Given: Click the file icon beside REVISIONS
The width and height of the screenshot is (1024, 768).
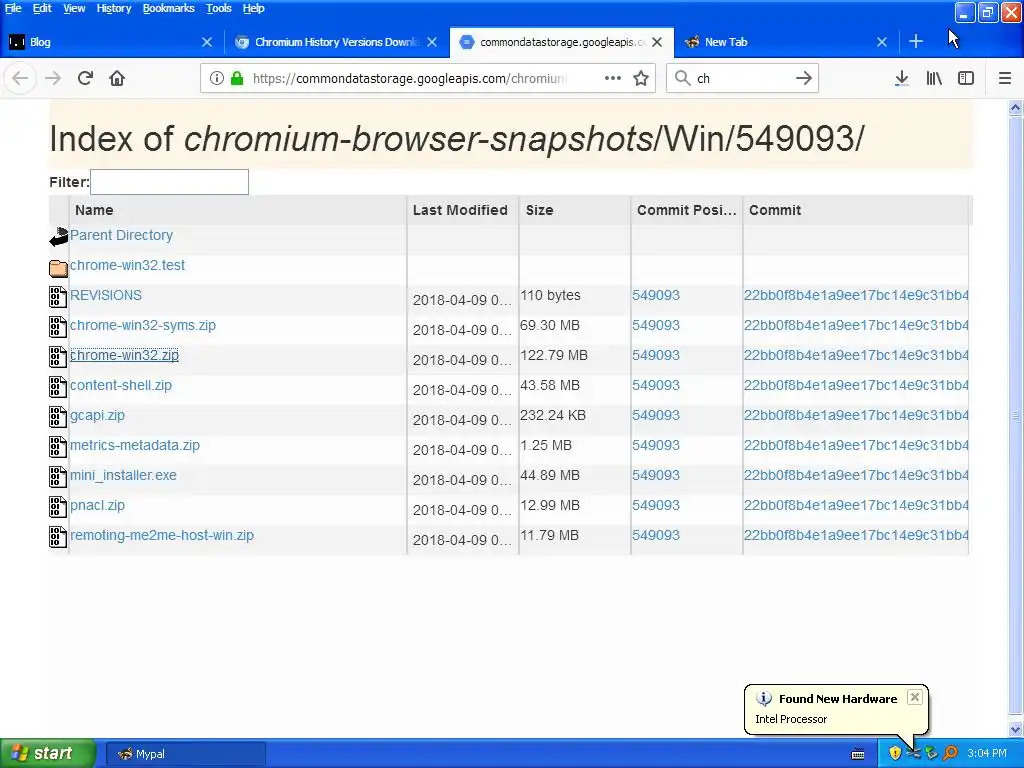Looking at the screenshot, I should pyautogui.click(x=57, y=296).
